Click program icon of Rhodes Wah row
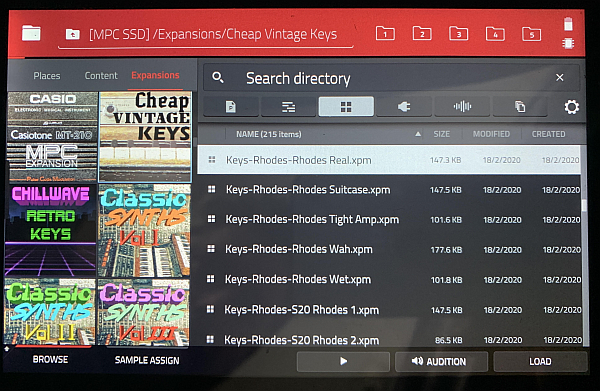The image size is (600, 391). [211, 249]
